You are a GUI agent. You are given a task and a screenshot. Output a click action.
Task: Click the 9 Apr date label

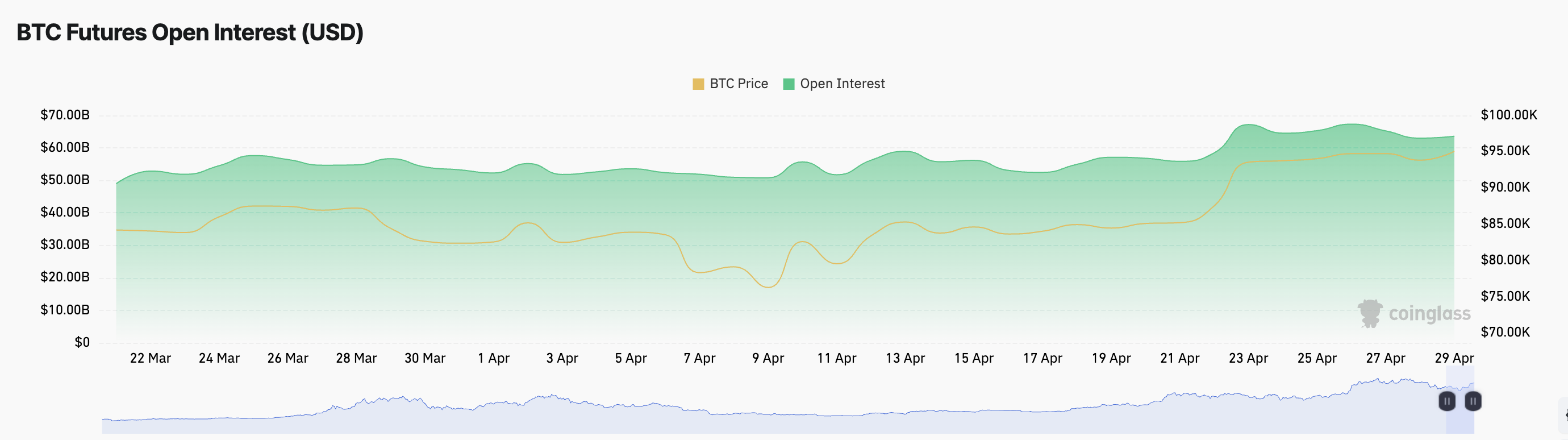click(x=768, y=358)
